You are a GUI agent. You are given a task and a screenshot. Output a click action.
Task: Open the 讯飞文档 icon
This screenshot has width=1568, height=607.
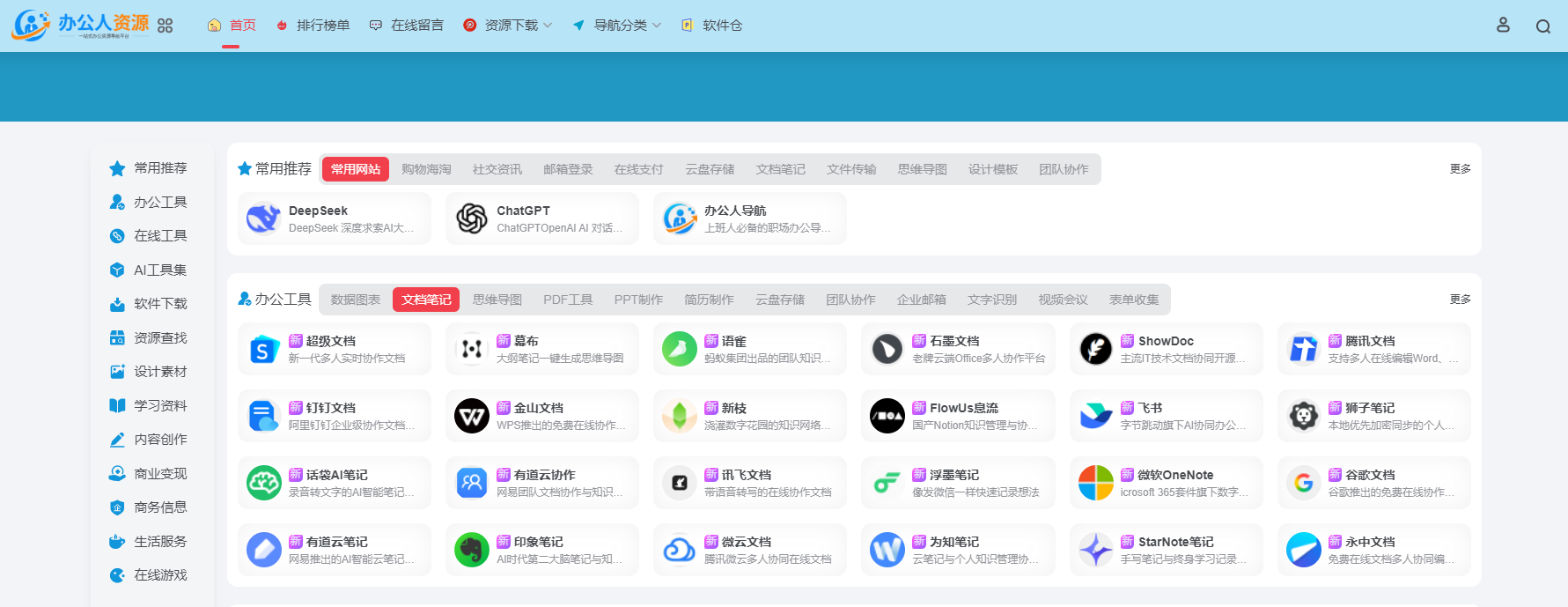coord(679,483)
